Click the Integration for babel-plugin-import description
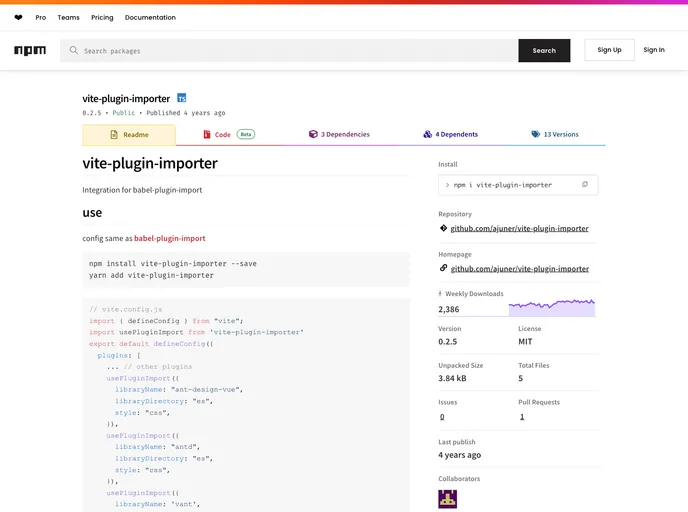 pyautogui.click(x=142, y=190)
